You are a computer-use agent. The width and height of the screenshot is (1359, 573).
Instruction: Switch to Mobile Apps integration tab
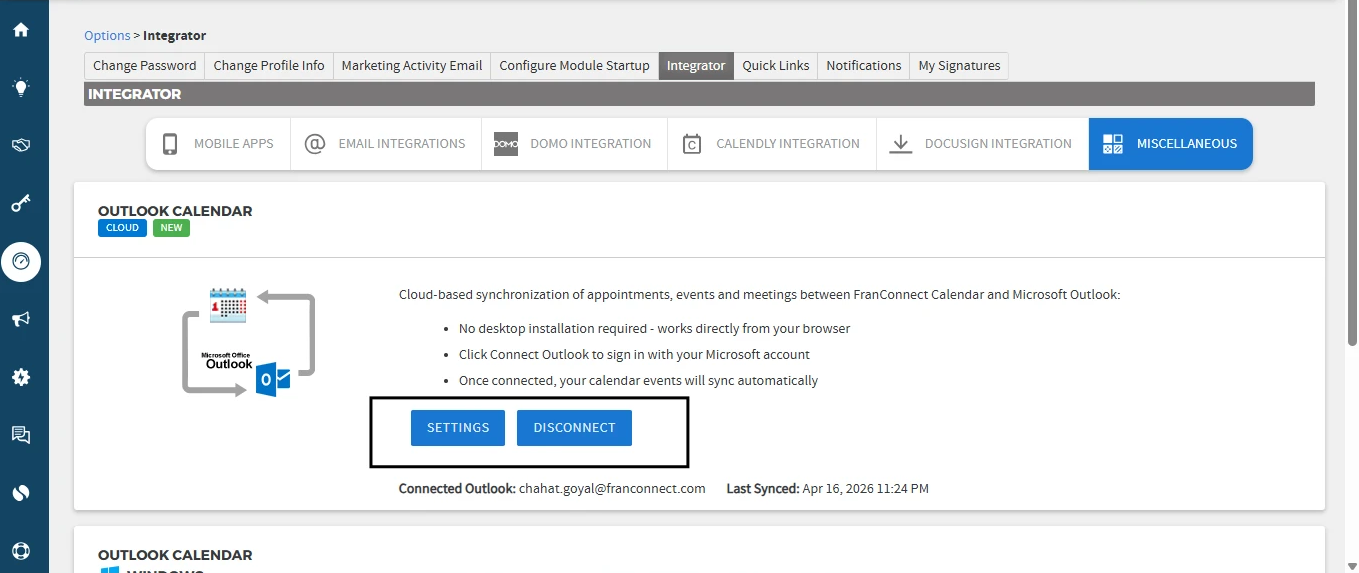click(x=218, y=144)
